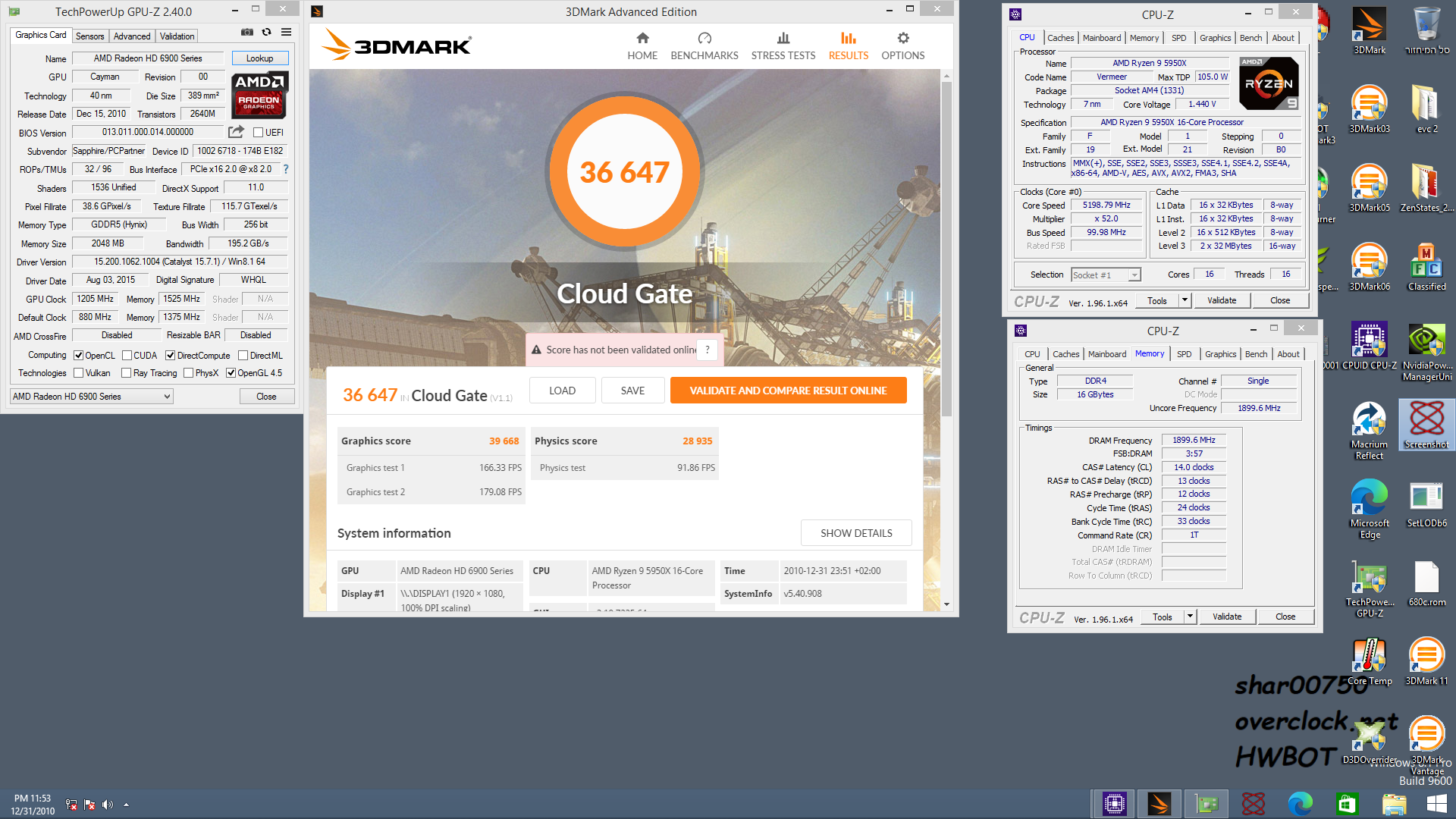Open the Mainboard tab in upper CPU-Z

[x=1101, y=38]
